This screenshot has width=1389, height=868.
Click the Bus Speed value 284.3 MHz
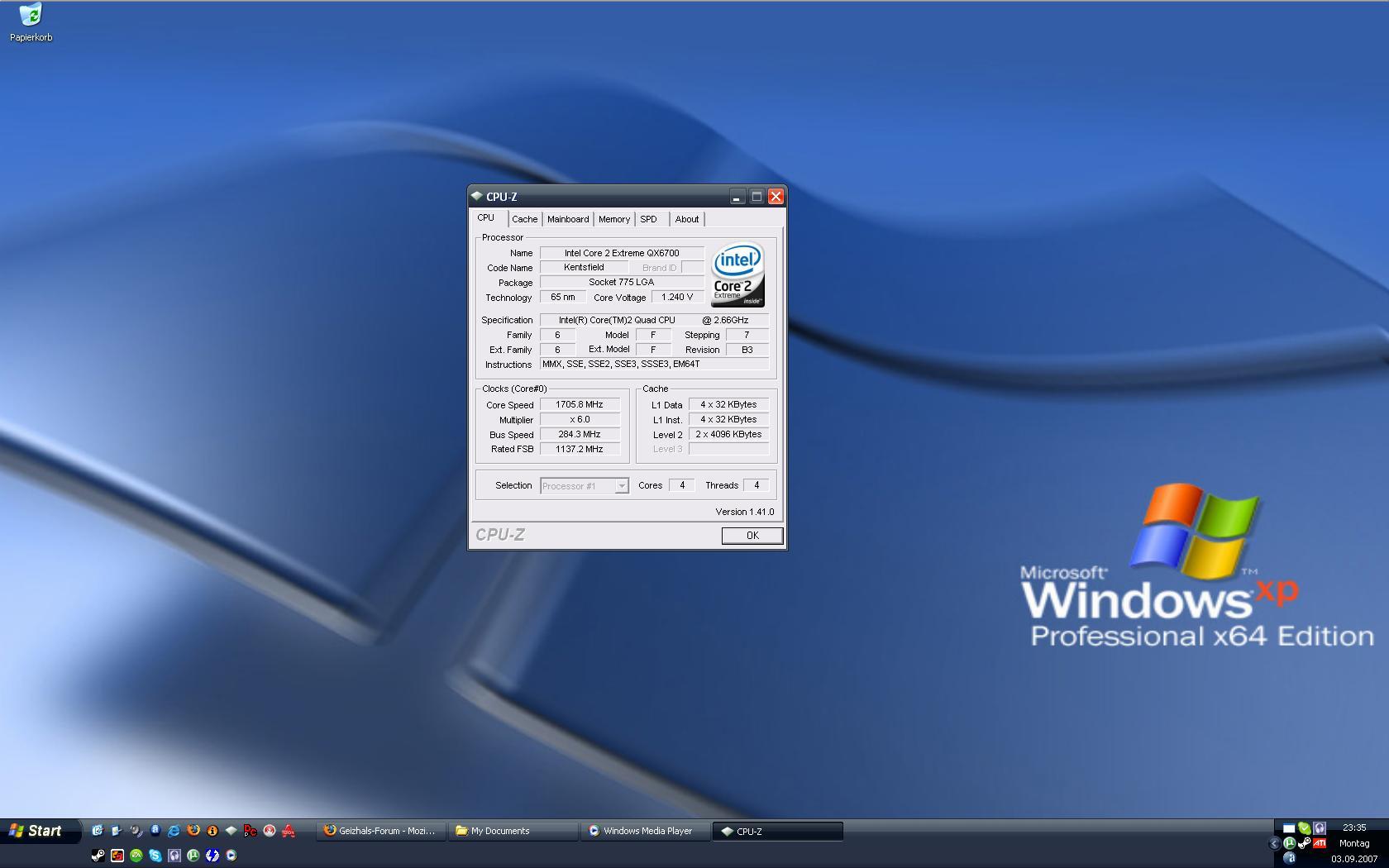580,435
